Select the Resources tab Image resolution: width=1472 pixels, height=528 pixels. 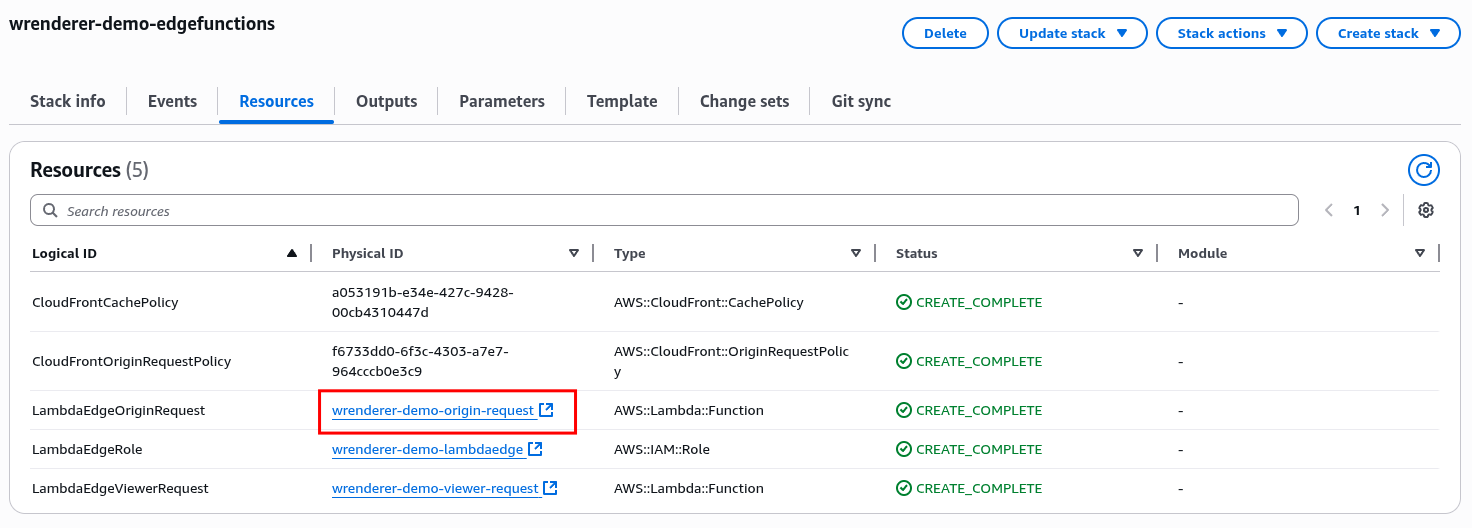tap(276, 101)
